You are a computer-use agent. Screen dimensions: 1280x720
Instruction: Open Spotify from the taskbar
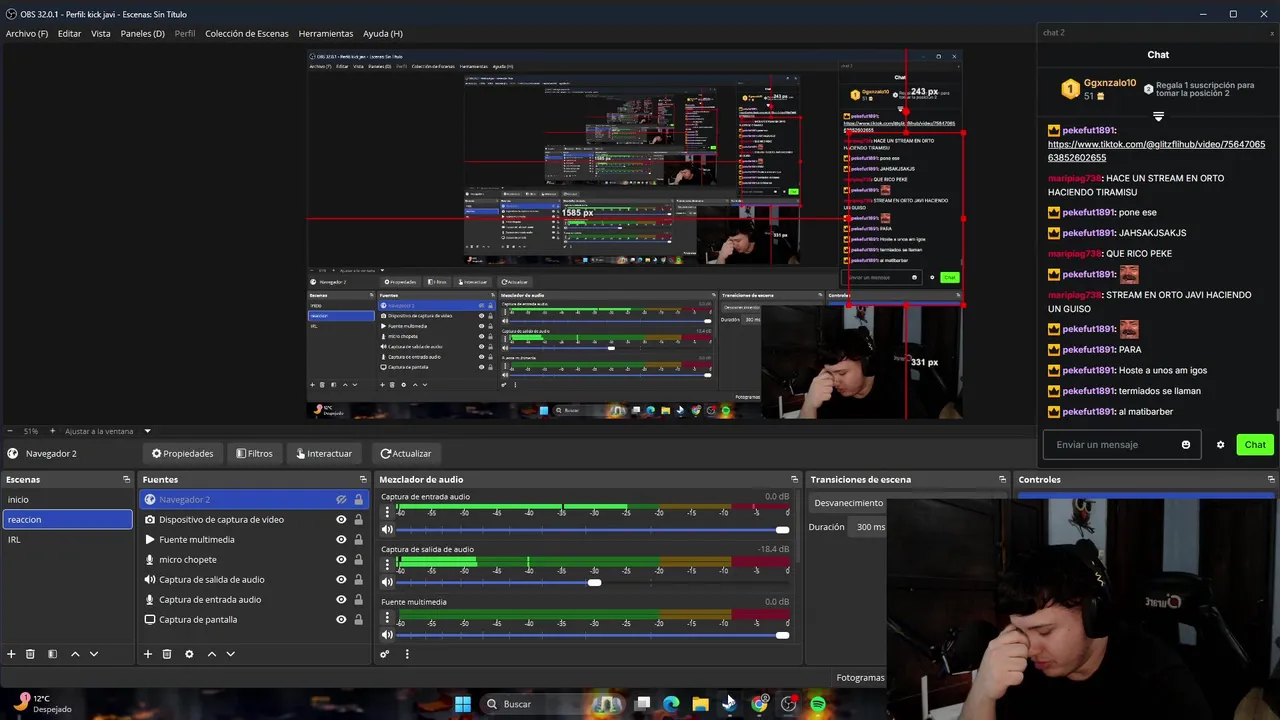(818, 704)
